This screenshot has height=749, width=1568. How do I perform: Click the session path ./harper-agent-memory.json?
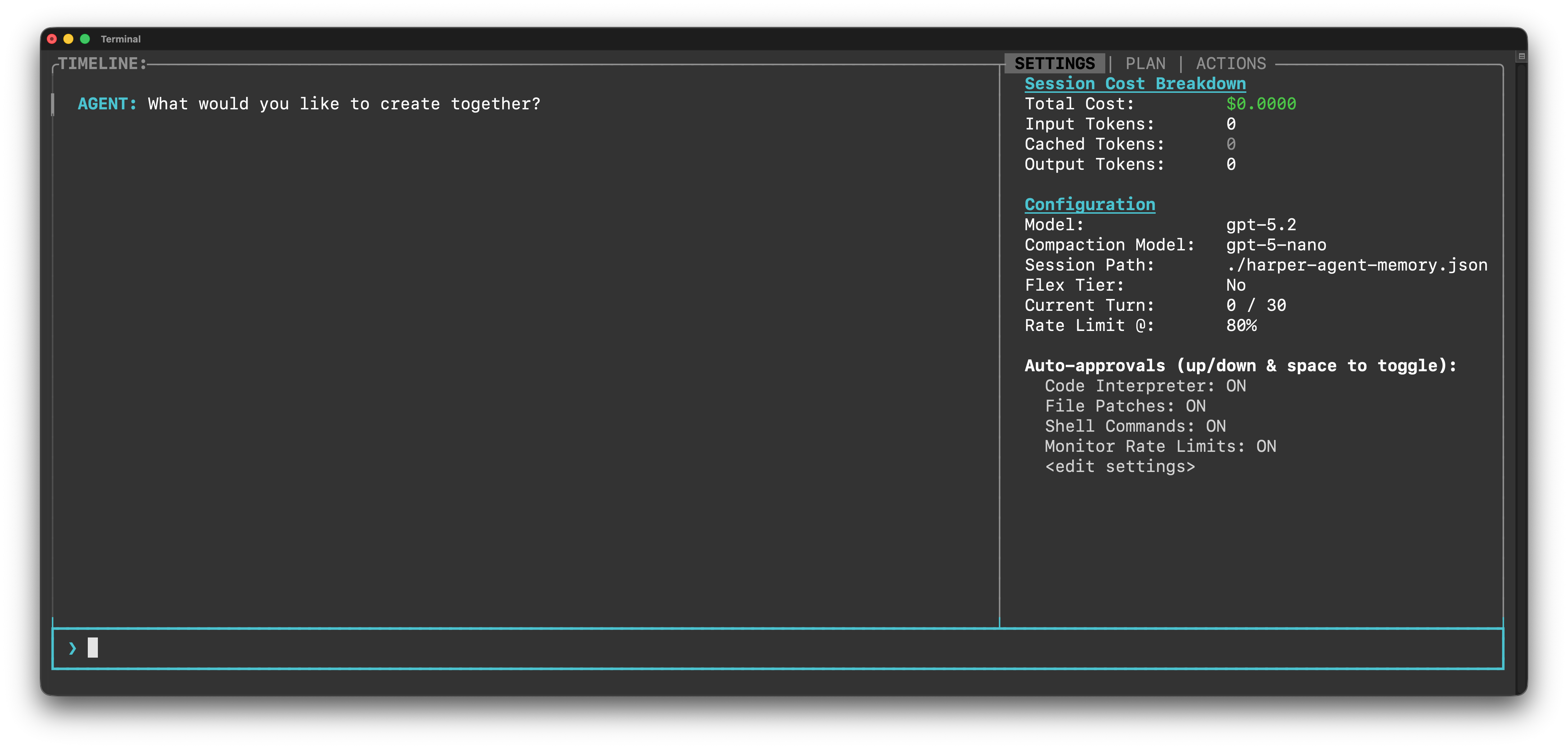1357,265
